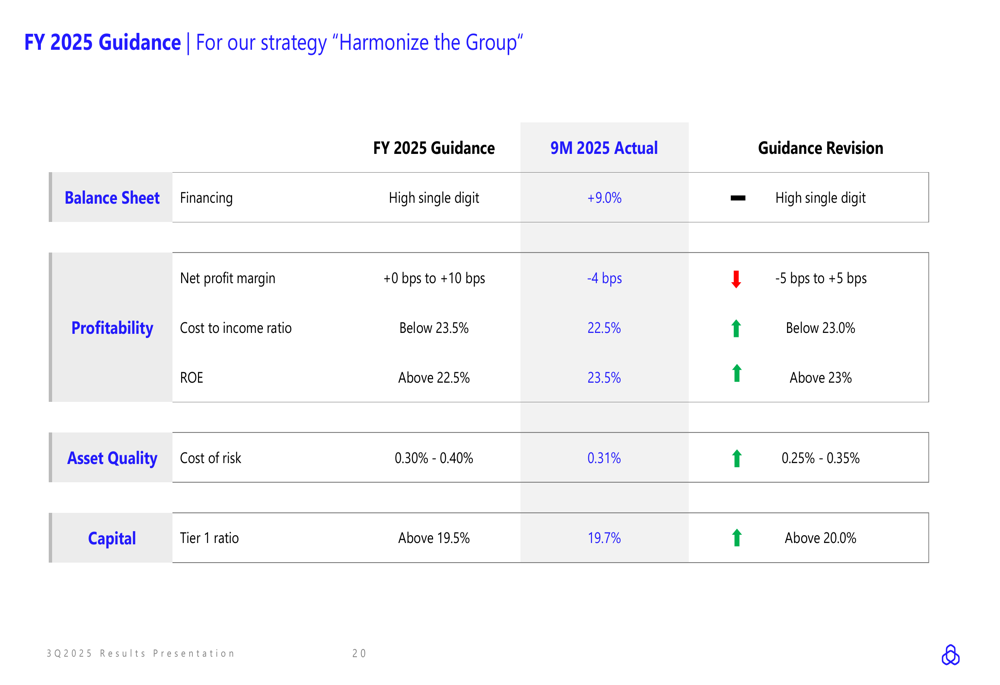Select the Balance Sheet category label
This screenshot has width=1000, height=685.
coord(112,198)
